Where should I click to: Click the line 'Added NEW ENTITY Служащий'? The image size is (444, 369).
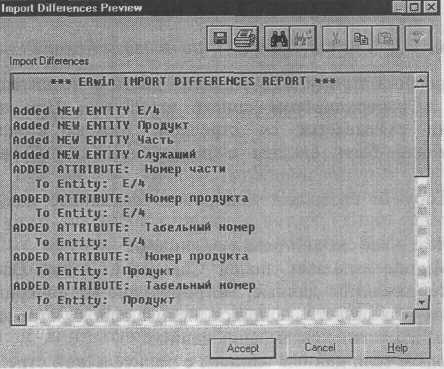coord(104,155)
